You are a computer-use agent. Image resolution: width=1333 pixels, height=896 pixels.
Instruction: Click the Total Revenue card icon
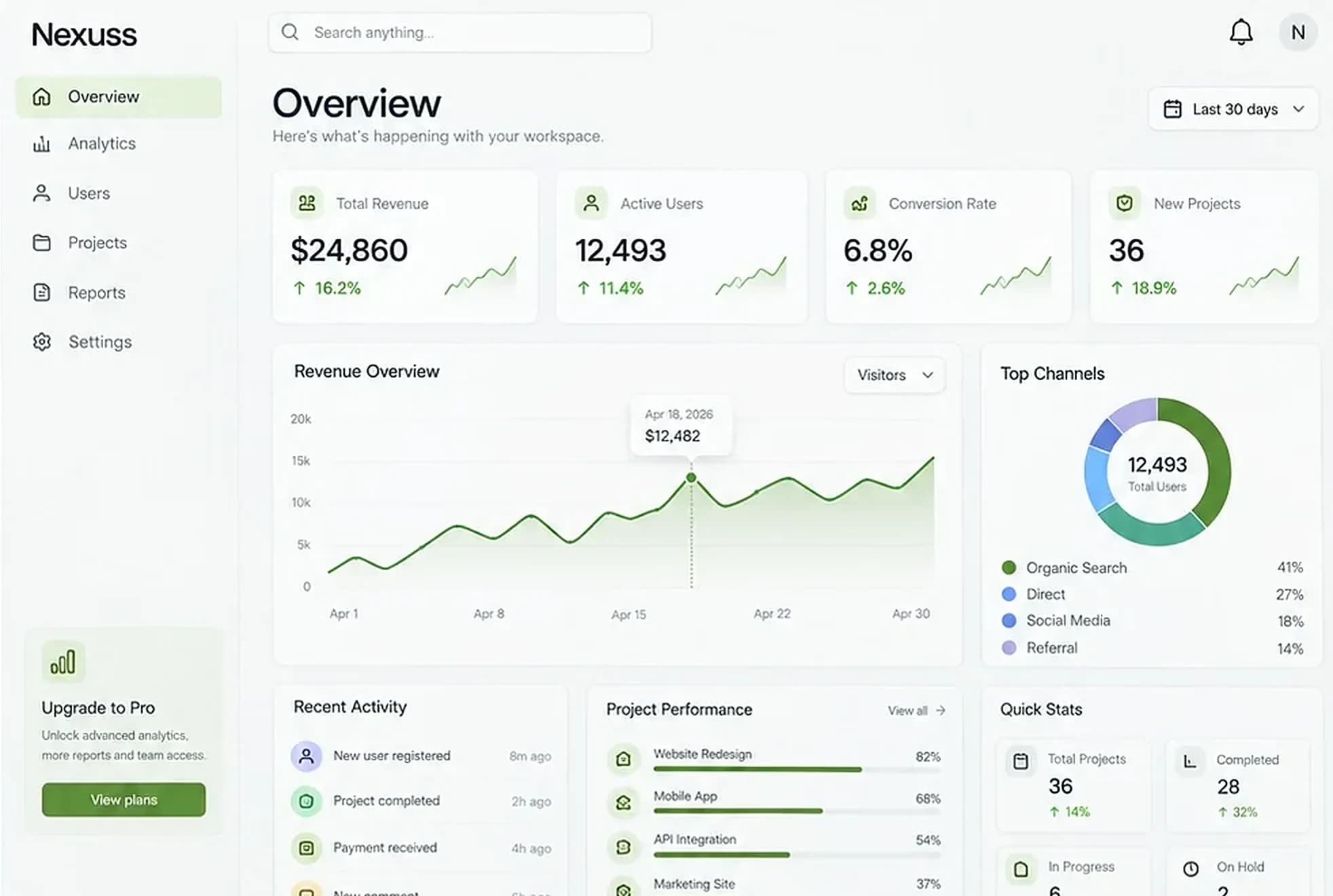(307, 203)
